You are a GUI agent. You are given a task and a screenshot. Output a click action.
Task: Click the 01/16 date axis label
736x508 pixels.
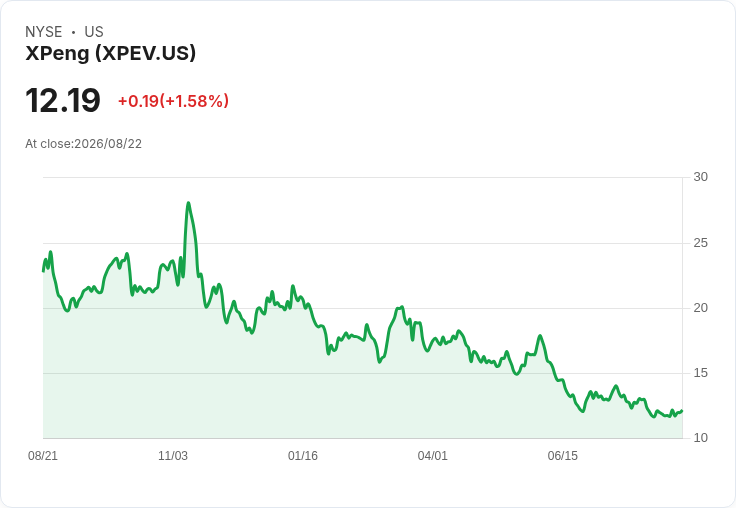[303, 455]
